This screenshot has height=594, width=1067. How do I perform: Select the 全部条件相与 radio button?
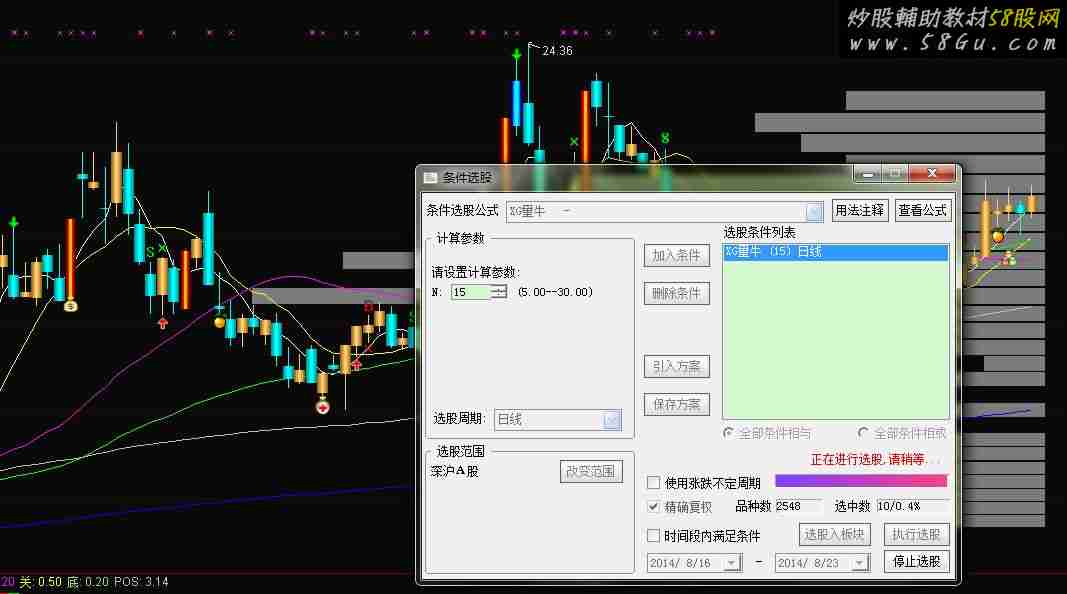tap(729, 433)
